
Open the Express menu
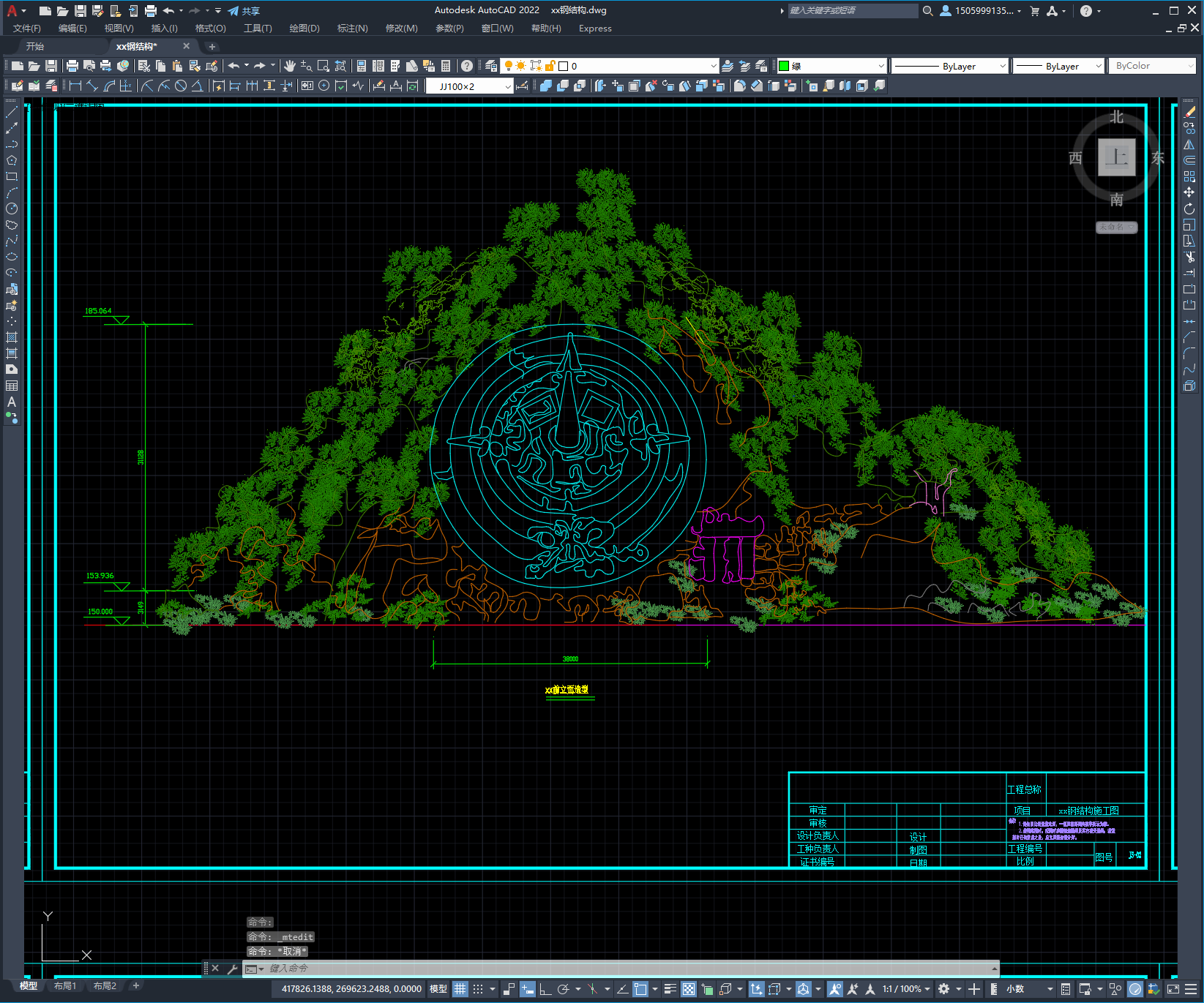595,29
